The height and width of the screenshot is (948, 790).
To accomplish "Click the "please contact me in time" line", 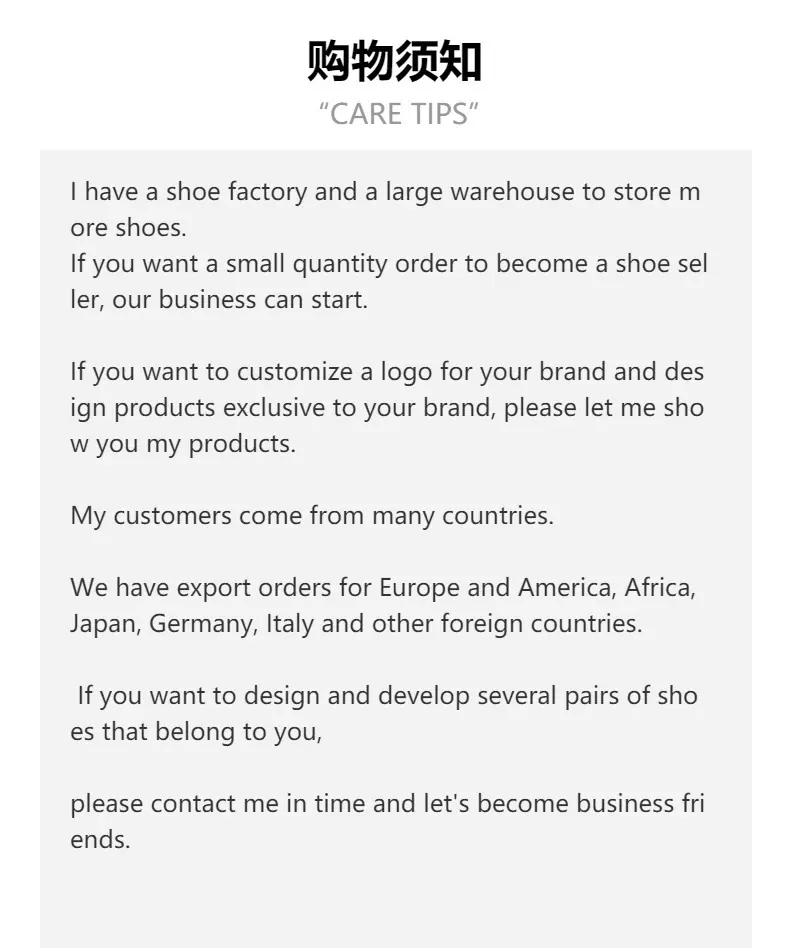I will tap(387, 804).
